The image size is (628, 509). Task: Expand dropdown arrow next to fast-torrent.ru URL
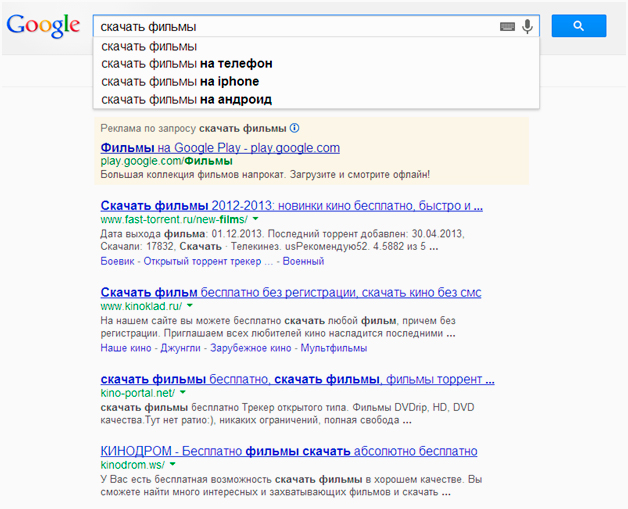[256, 219]
